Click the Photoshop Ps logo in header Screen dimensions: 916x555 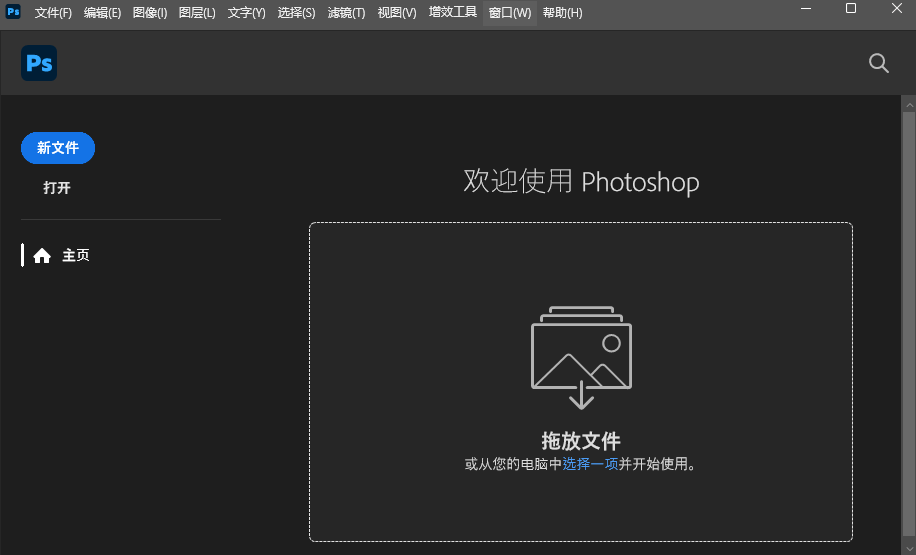pos(39,63)
